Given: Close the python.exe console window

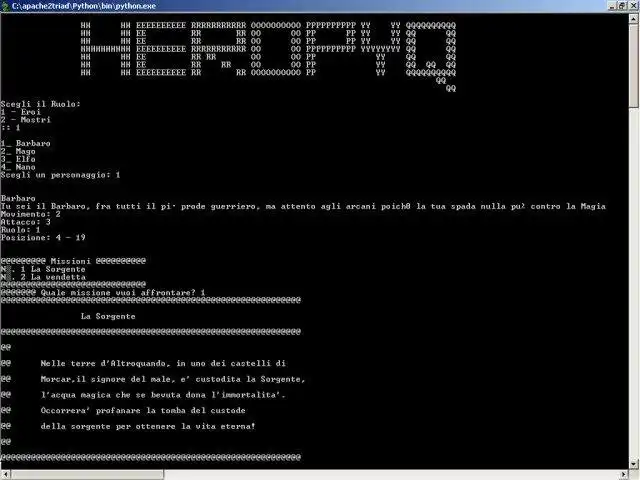Looking at the screenshot, I should pos(633,6).
